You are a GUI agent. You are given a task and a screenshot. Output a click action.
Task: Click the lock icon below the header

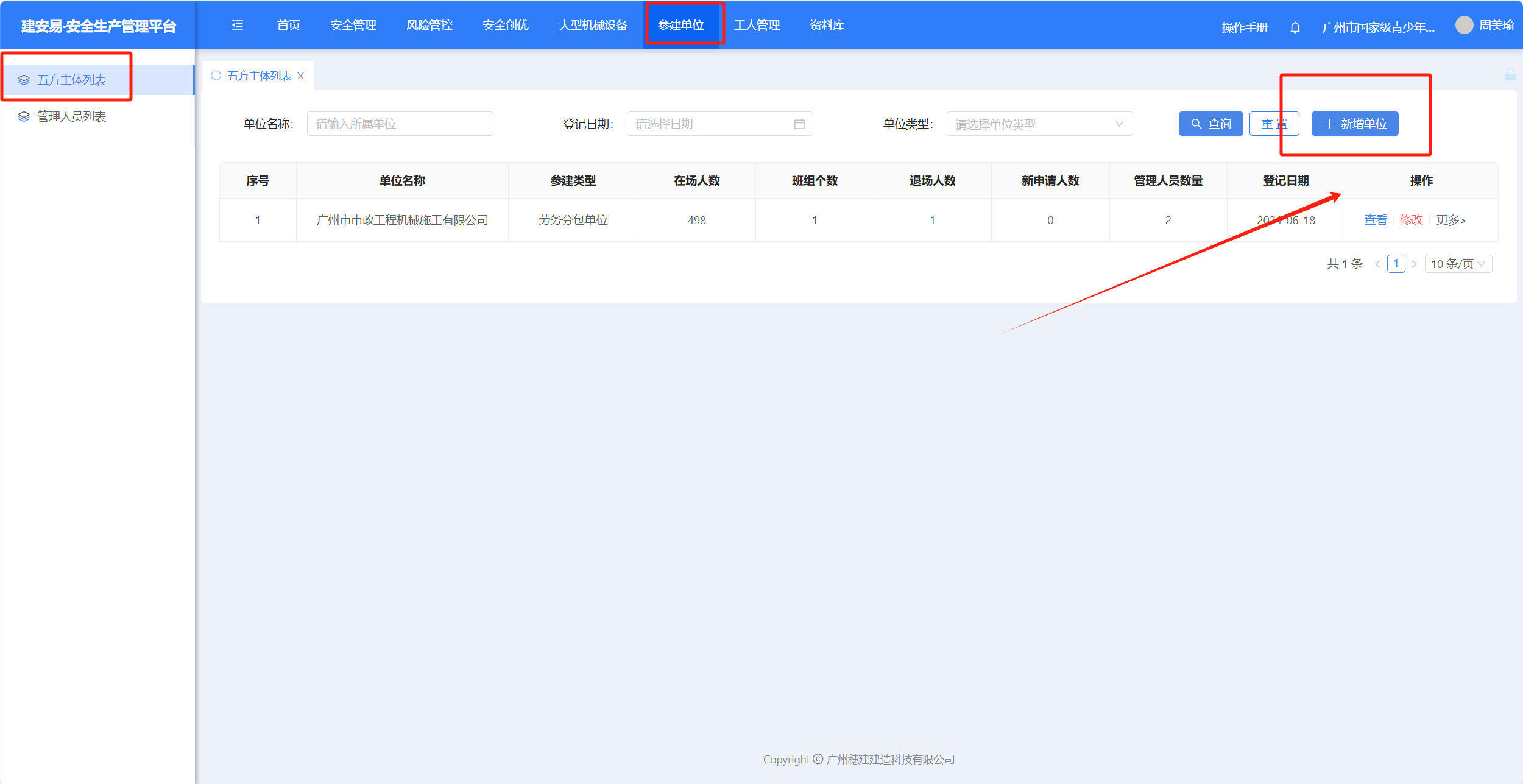pos(1510,75)
